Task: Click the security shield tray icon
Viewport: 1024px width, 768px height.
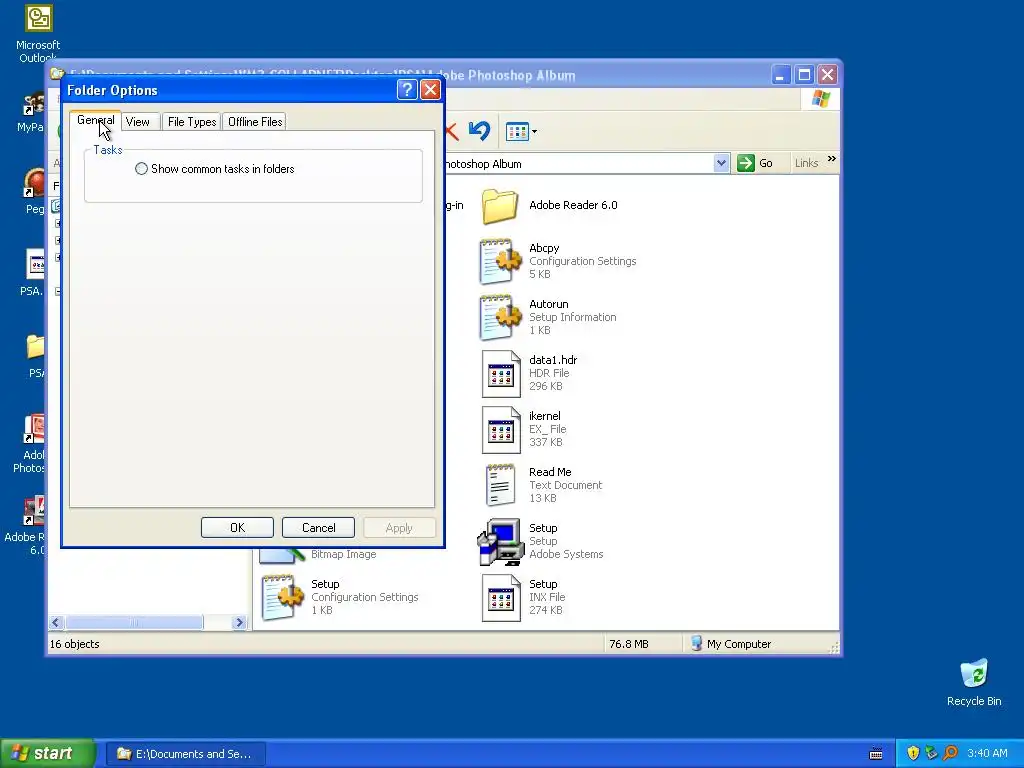Action: 913,753
